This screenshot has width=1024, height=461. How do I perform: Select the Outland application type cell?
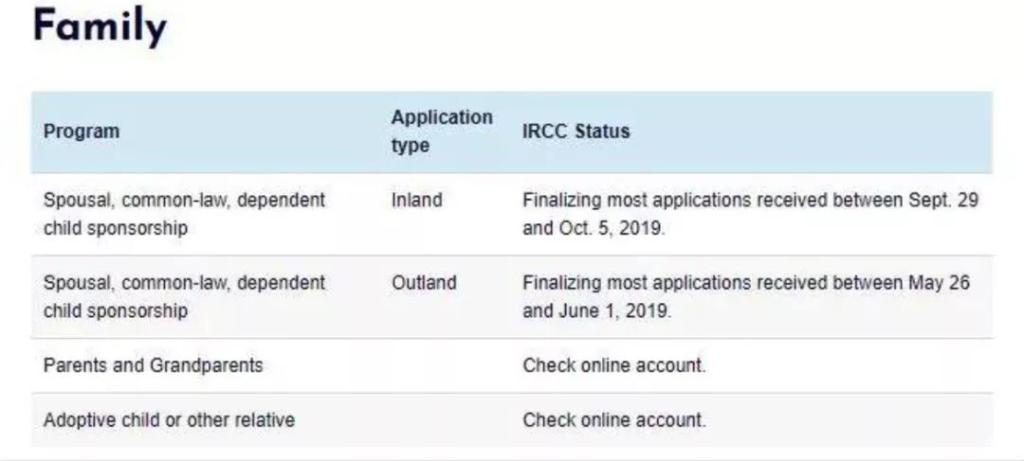tap(424, 283)
